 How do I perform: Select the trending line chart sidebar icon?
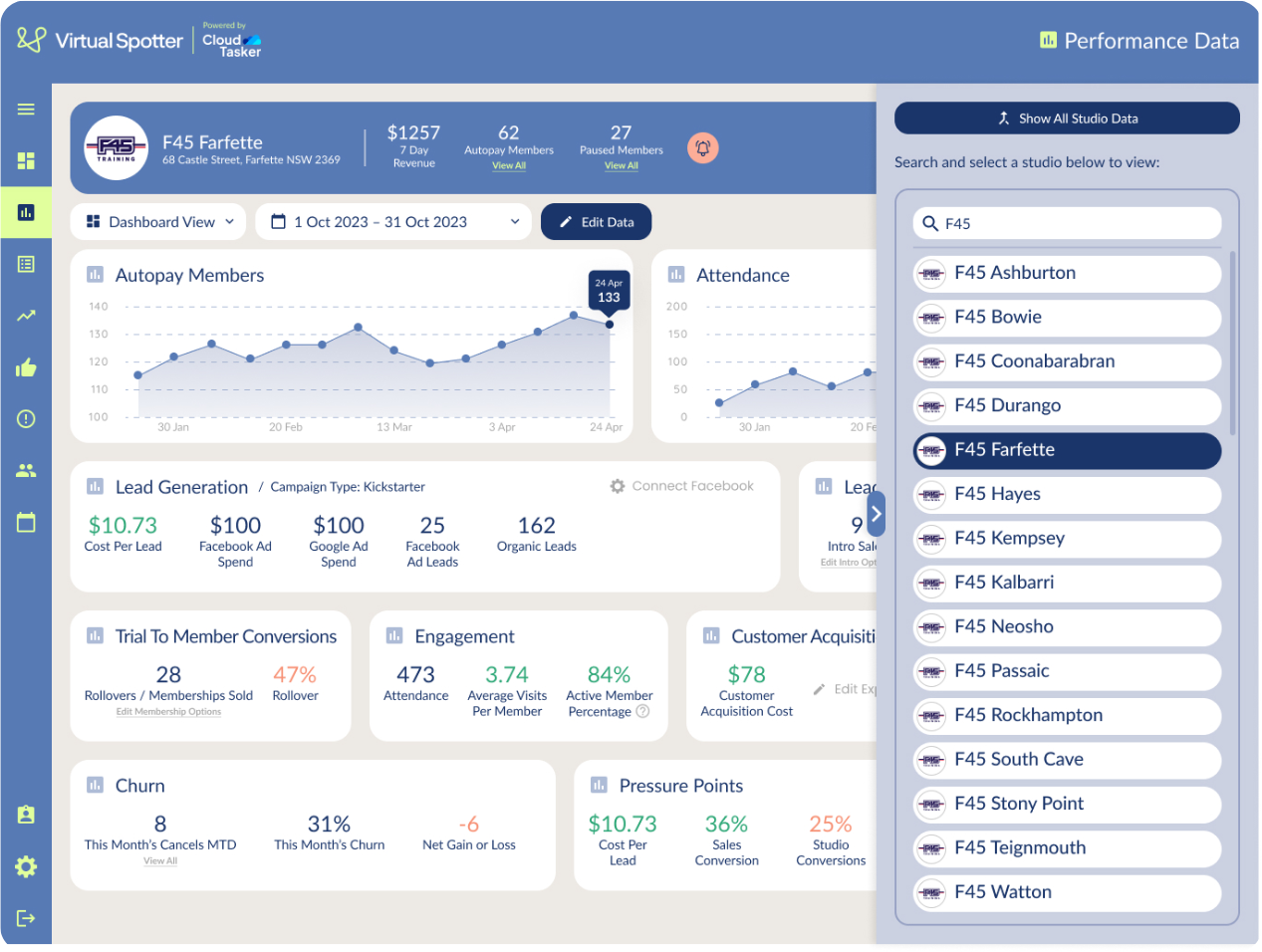pos(26,316)
